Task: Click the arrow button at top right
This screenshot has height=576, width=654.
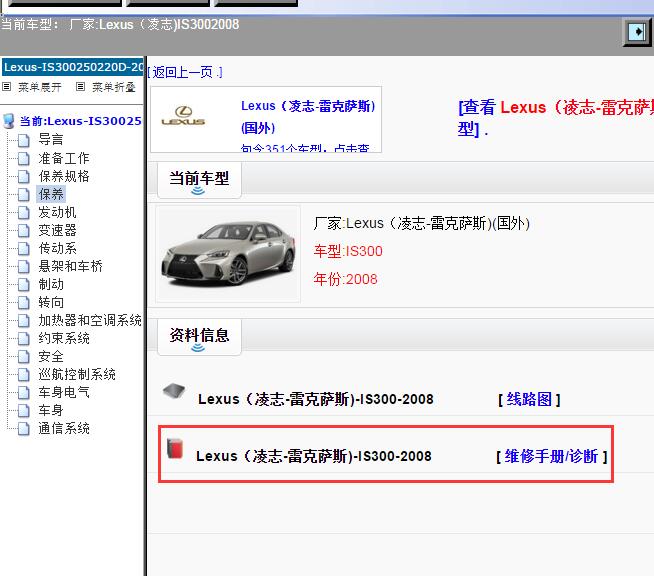Action: click(637, 32)
